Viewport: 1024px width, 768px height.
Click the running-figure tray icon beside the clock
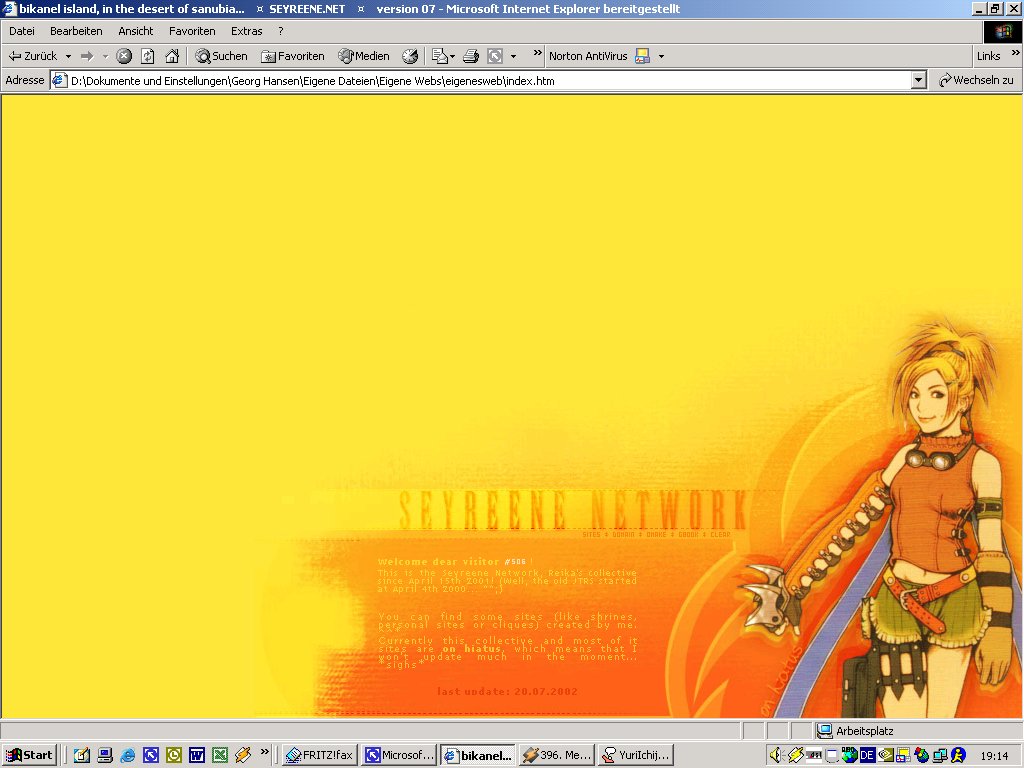pos(958,756)
